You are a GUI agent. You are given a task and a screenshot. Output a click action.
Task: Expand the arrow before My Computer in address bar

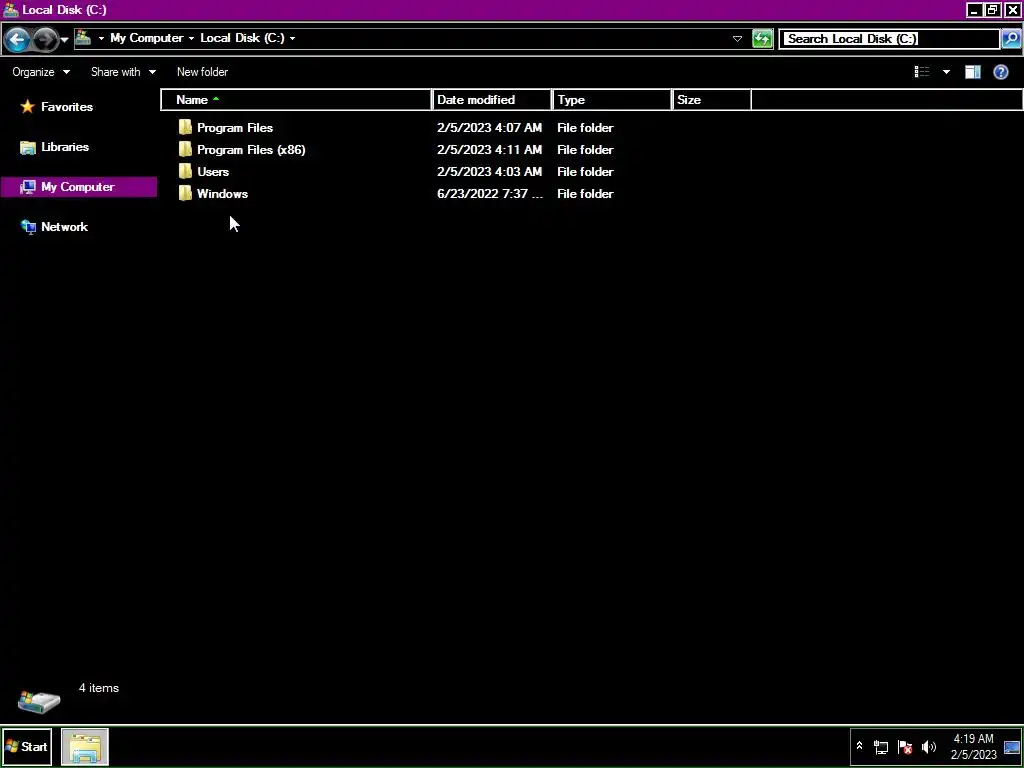click(101, 39)
